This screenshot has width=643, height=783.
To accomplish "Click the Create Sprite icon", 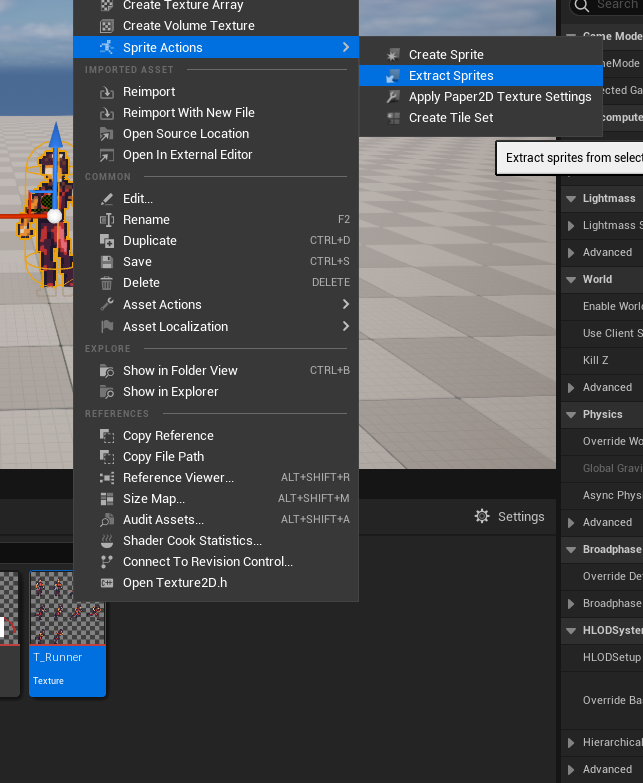I will click(393, 54).
